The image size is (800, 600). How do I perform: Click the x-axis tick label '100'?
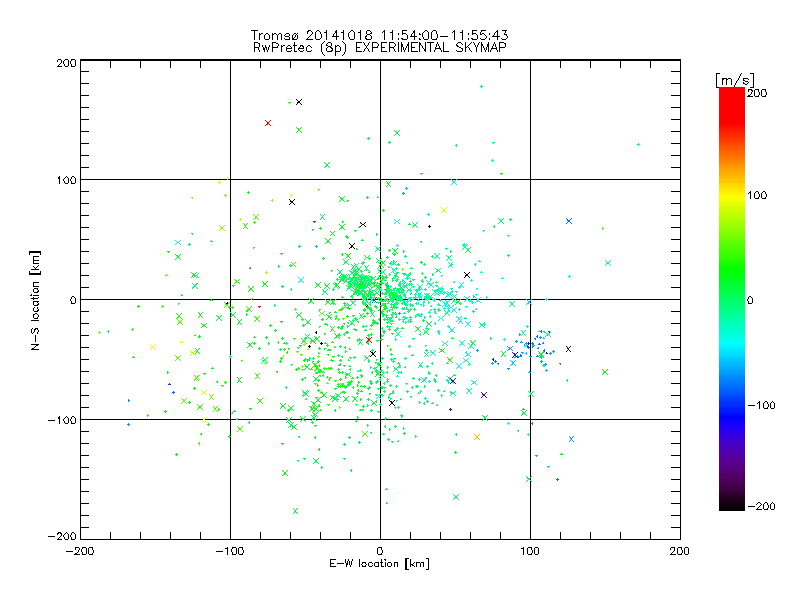530,551
